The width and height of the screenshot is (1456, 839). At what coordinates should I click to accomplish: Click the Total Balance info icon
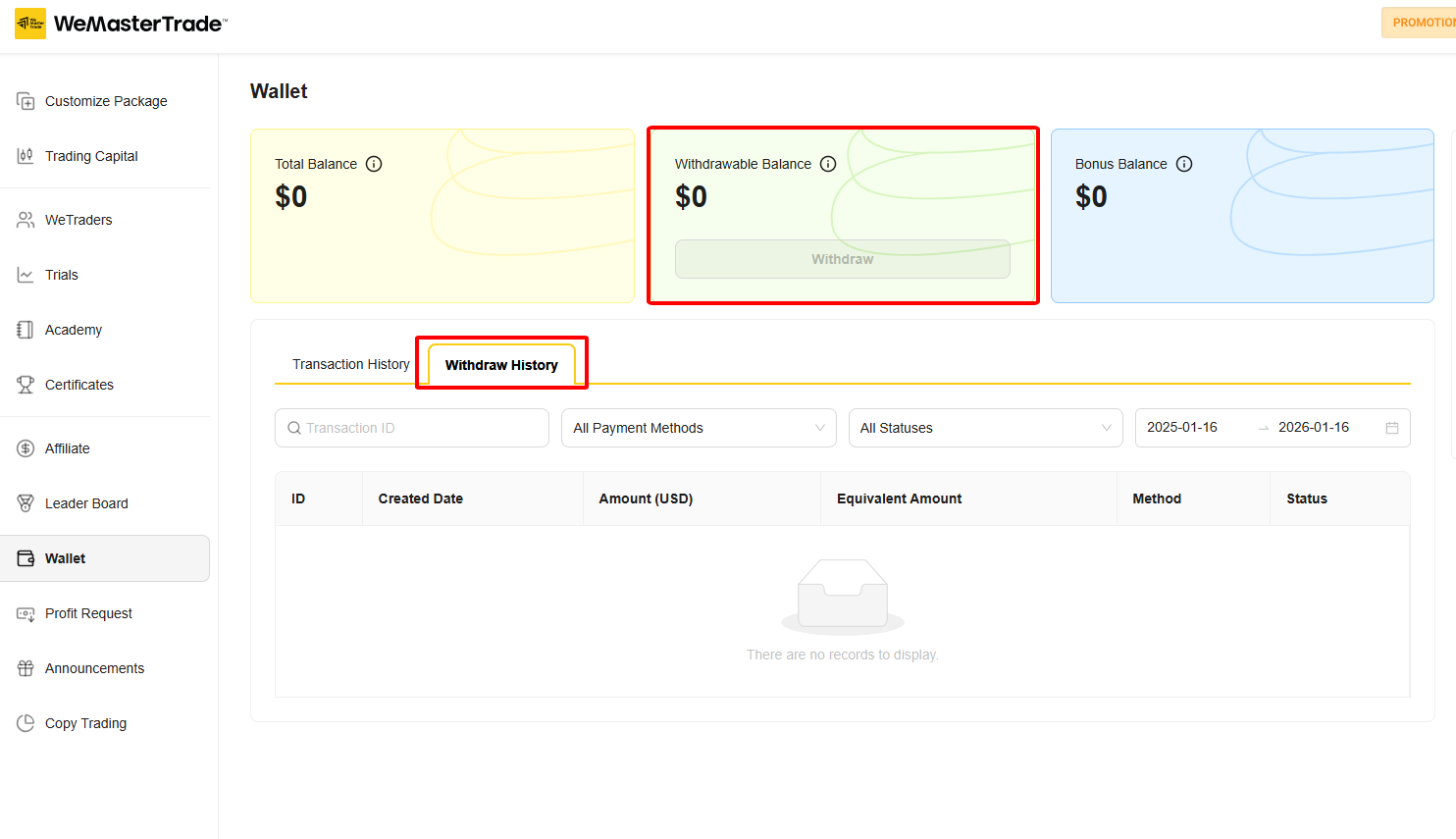tap(374, 164)
